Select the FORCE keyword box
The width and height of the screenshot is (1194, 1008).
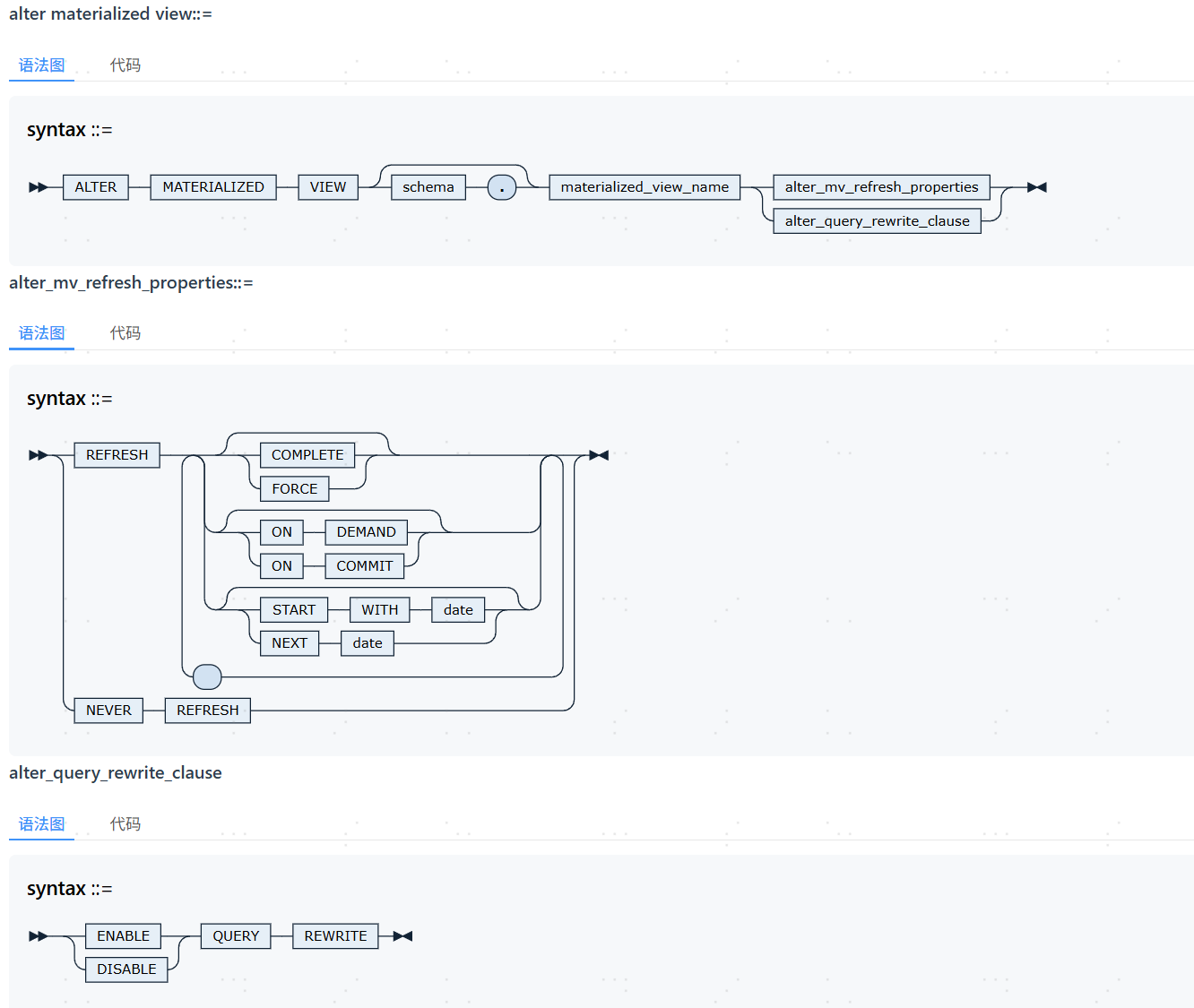coord(295,489)
